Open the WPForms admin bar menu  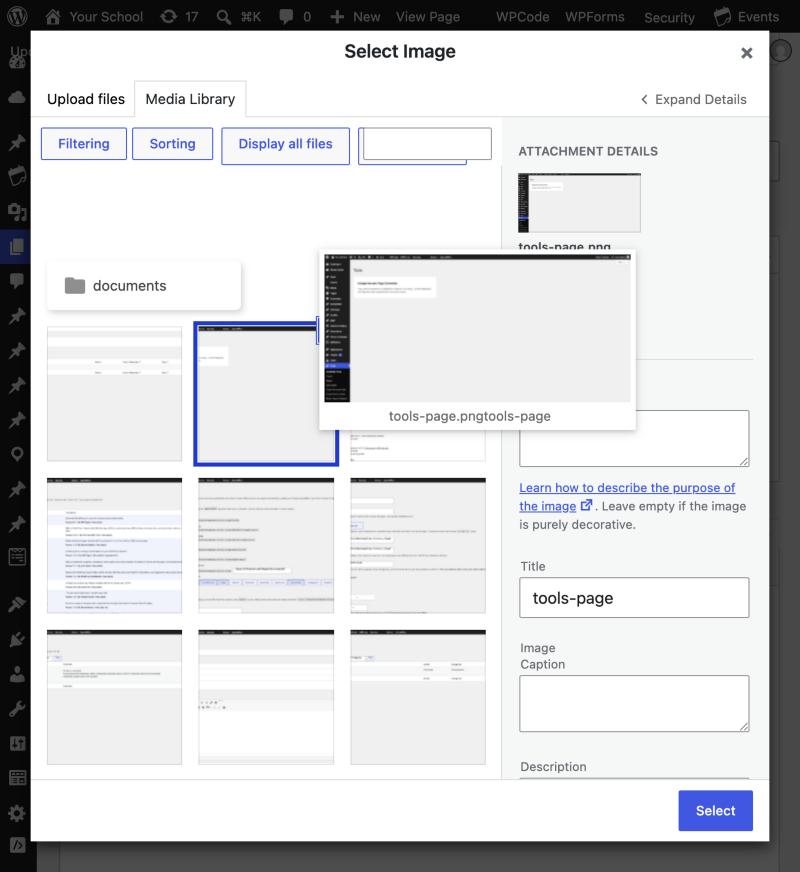pos(595,17)
